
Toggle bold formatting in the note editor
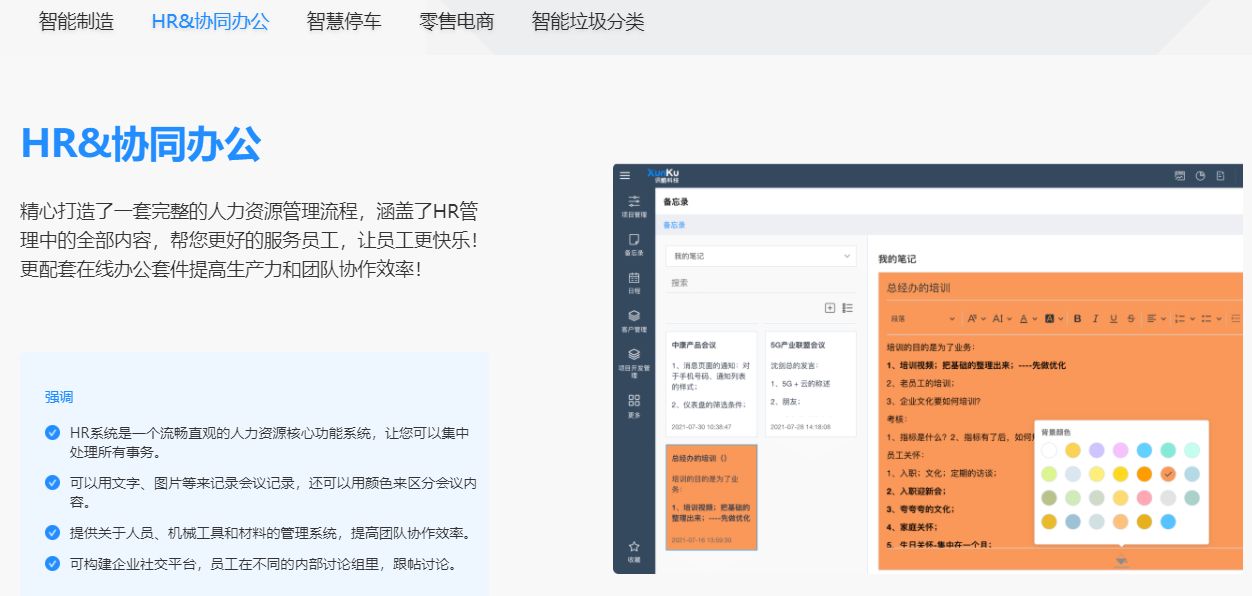(1077, 319)
